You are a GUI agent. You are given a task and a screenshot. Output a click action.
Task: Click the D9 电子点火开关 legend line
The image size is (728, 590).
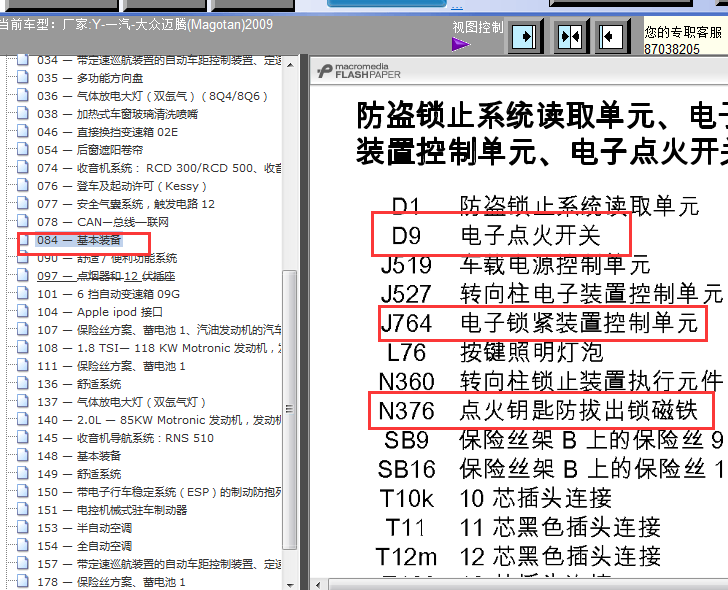(x=497, y=235)
